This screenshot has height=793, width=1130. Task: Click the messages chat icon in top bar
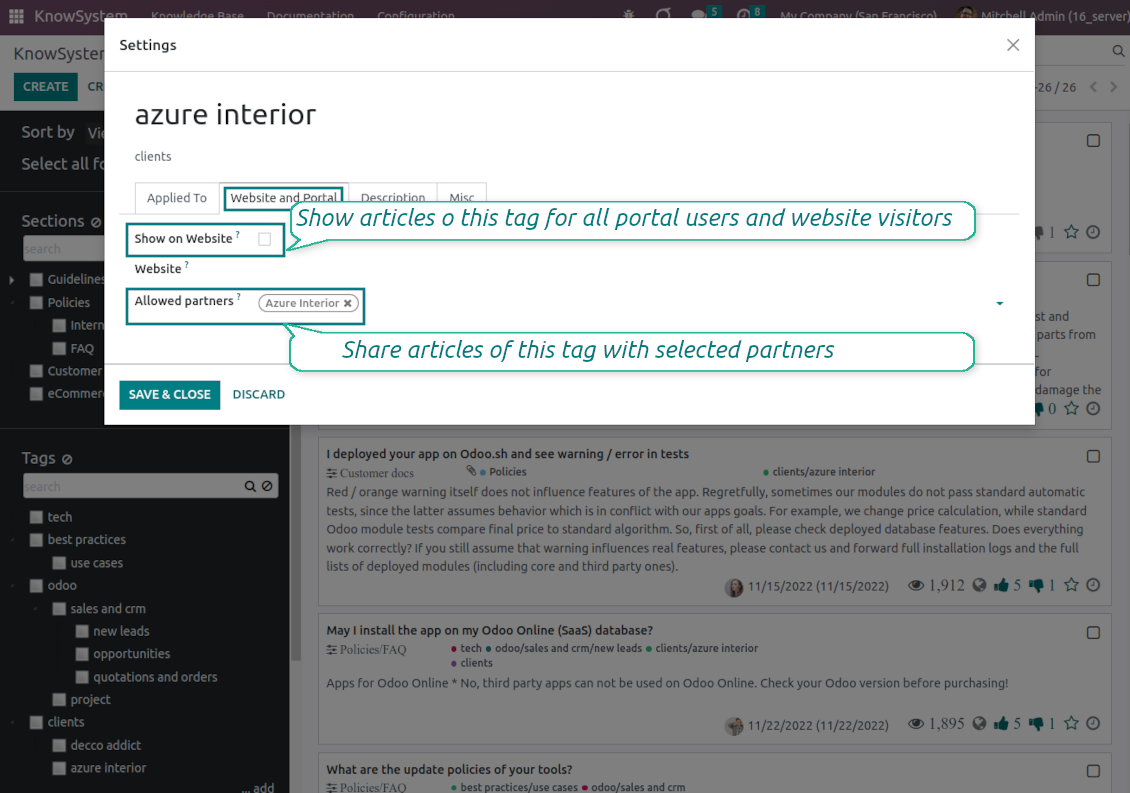(x=699, y=16)
